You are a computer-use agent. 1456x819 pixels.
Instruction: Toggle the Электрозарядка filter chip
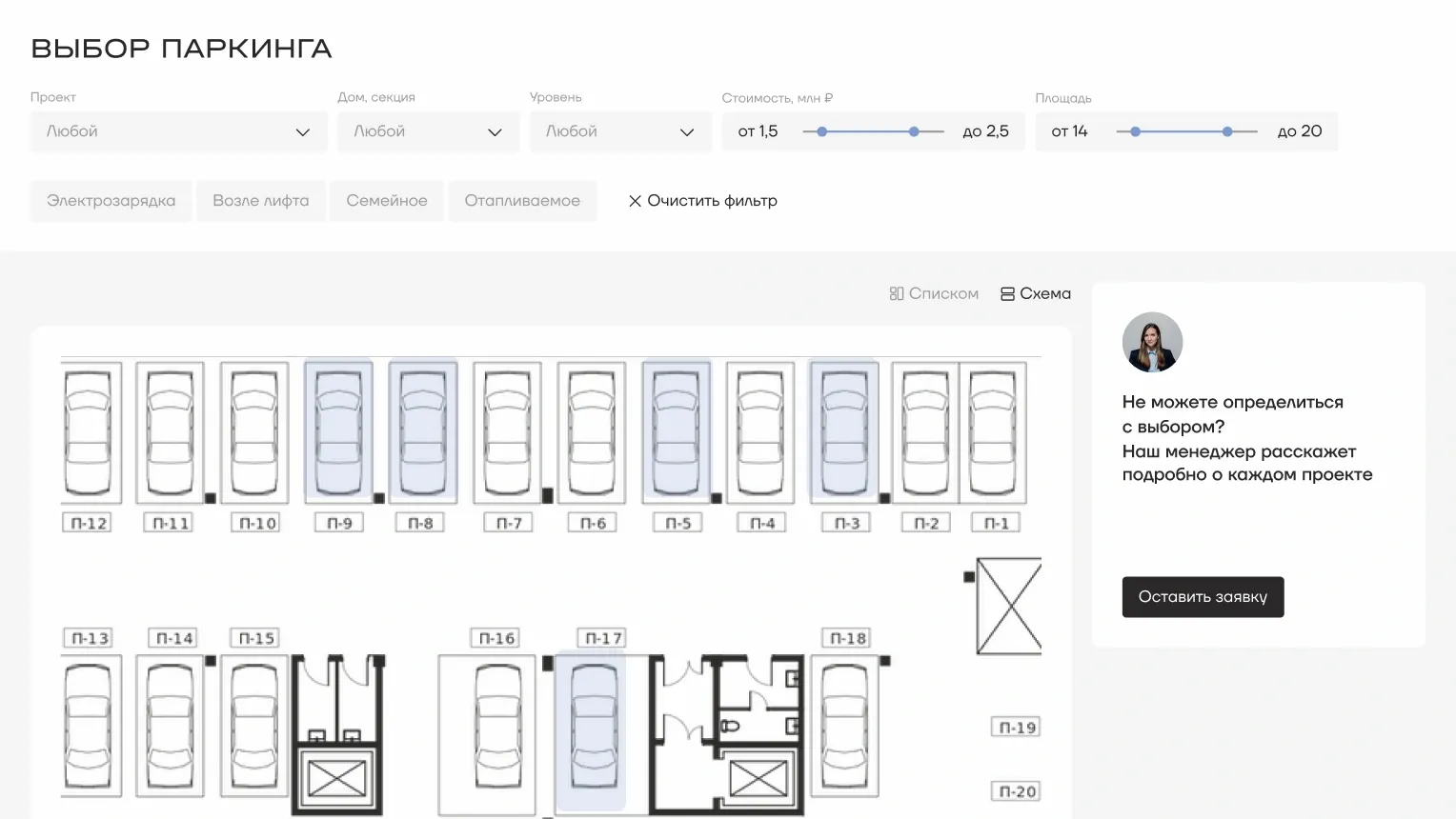point(111,201)
